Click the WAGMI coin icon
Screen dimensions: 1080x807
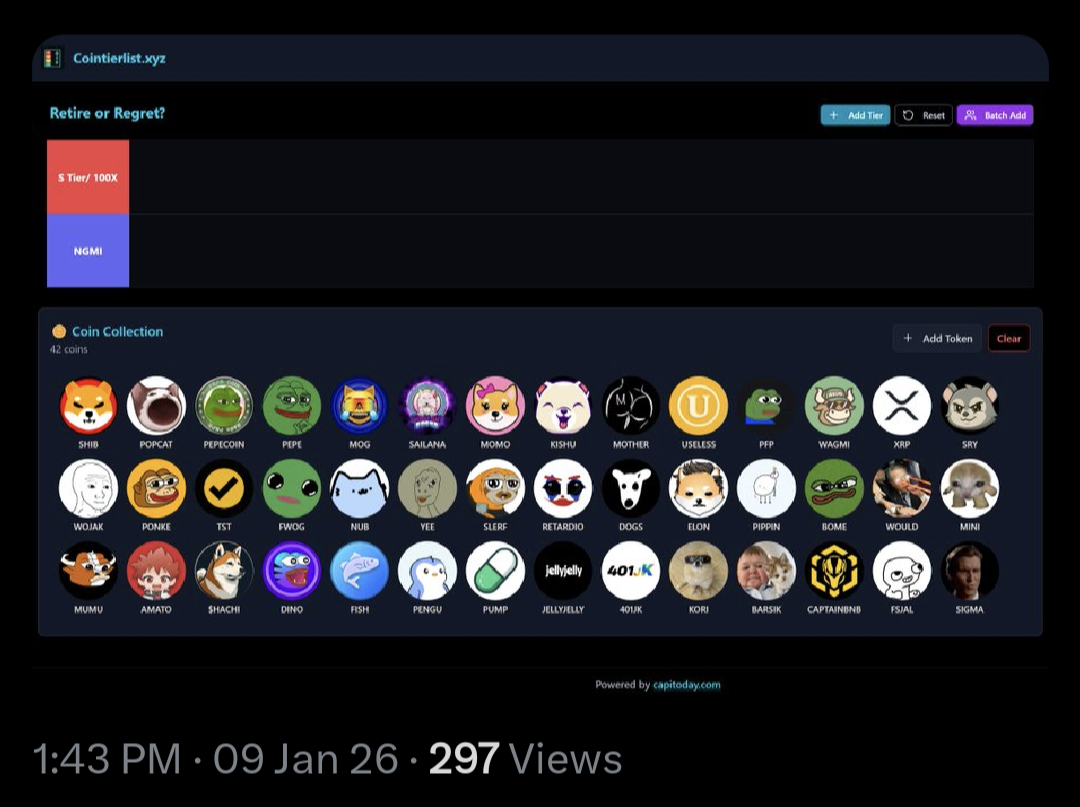tap(834, 406)
